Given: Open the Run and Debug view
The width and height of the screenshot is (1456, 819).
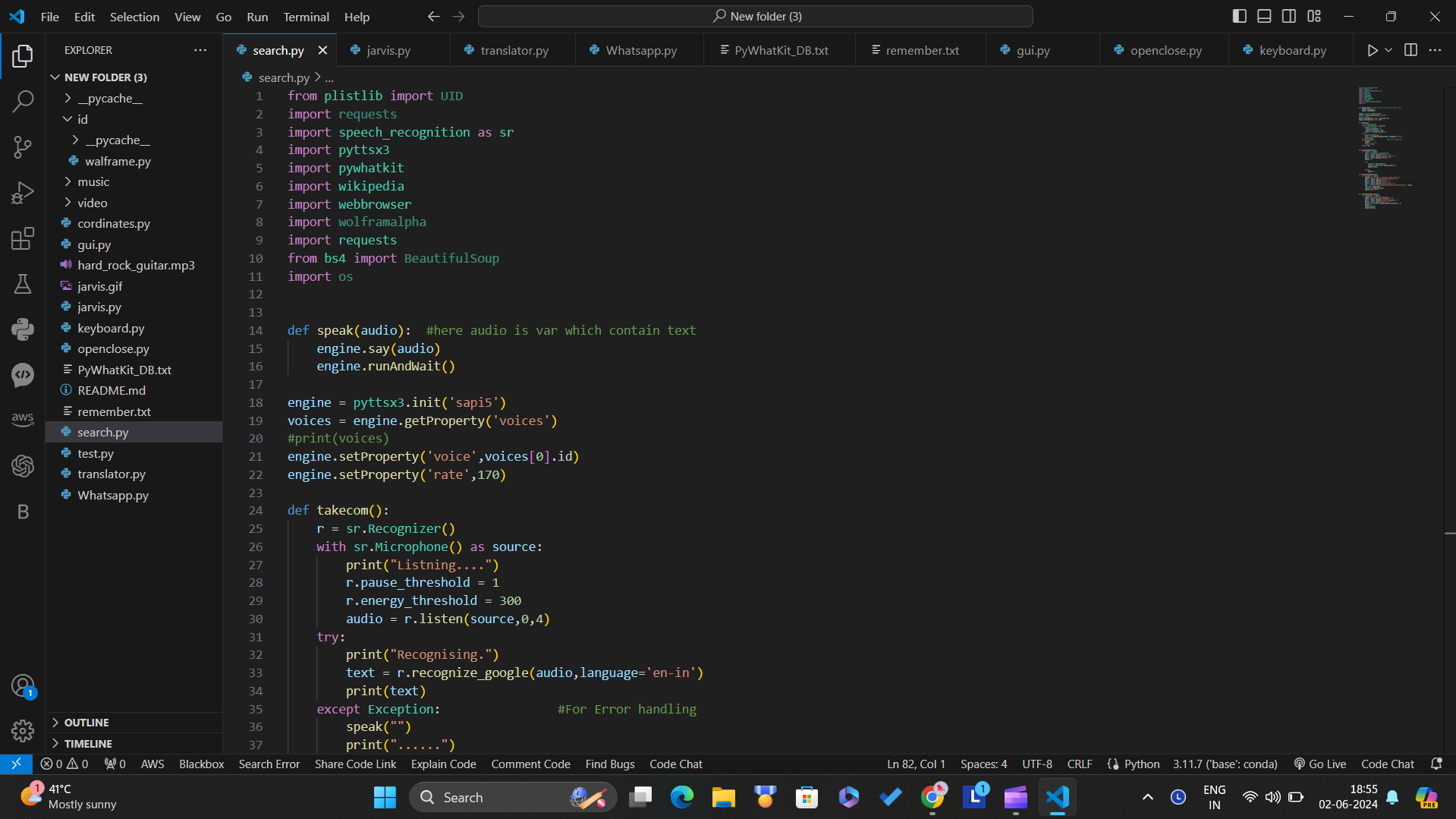Looking at the screenshot, I should [23, 193].
